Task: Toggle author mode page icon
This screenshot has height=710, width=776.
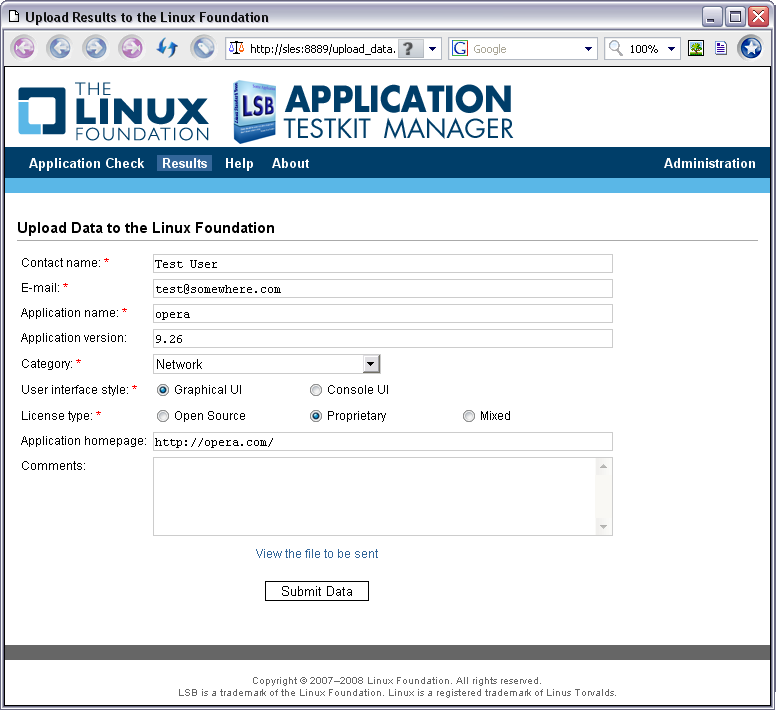Action: tap(721, 48)
